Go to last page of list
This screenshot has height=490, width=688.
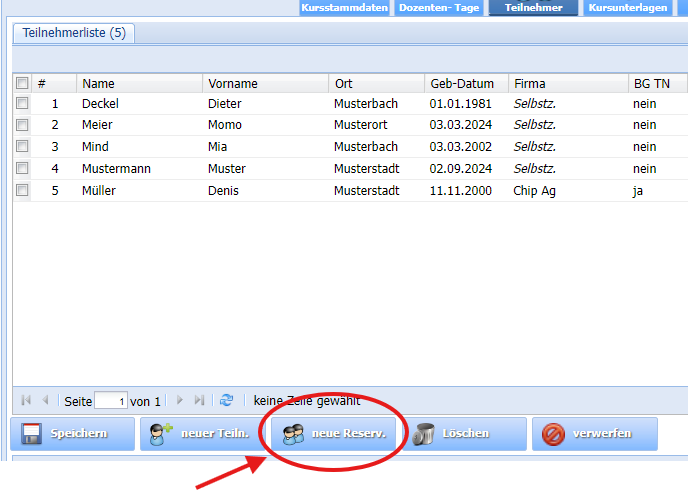pyautogui.click(x=200, y=400)
